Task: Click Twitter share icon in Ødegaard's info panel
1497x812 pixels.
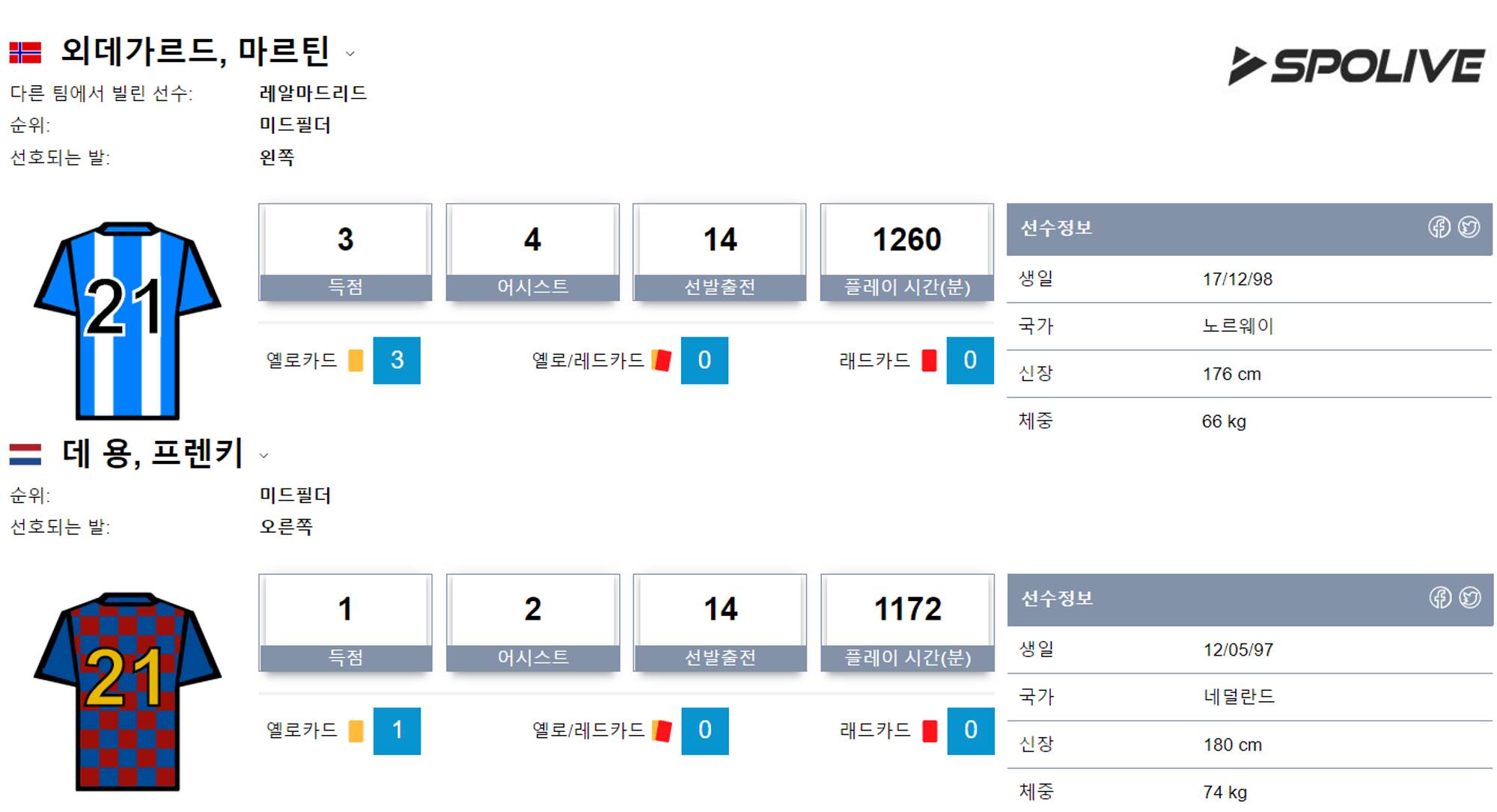Action: [x=1469, y=228]
